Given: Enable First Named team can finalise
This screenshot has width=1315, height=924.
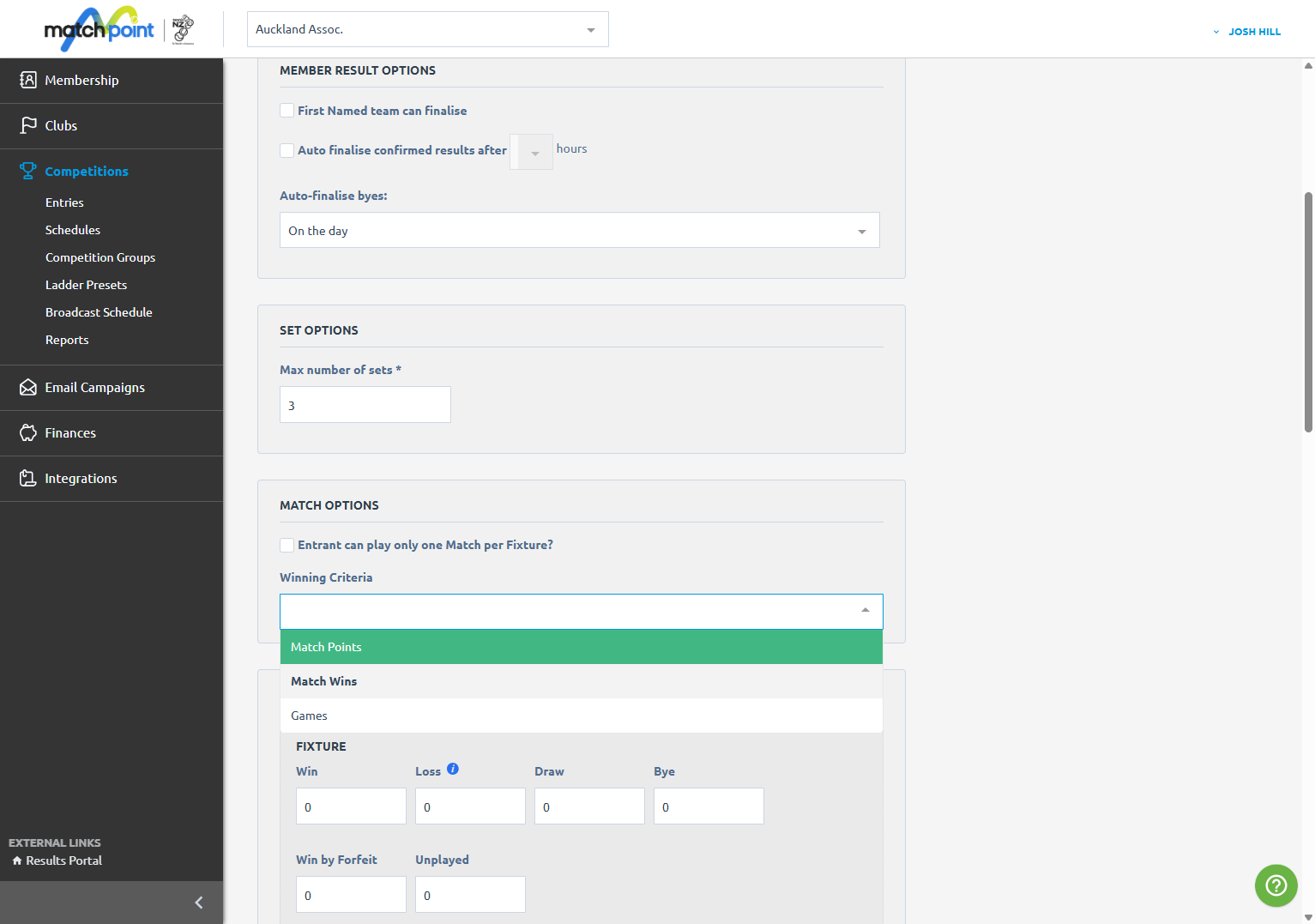Looking at the screenshot, I should tap(287, 111).
